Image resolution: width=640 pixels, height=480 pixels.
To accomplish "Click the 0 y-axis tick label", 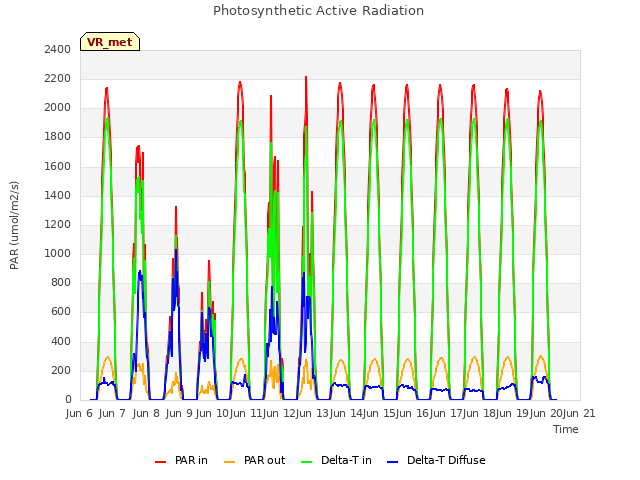I will pos(68,400).
